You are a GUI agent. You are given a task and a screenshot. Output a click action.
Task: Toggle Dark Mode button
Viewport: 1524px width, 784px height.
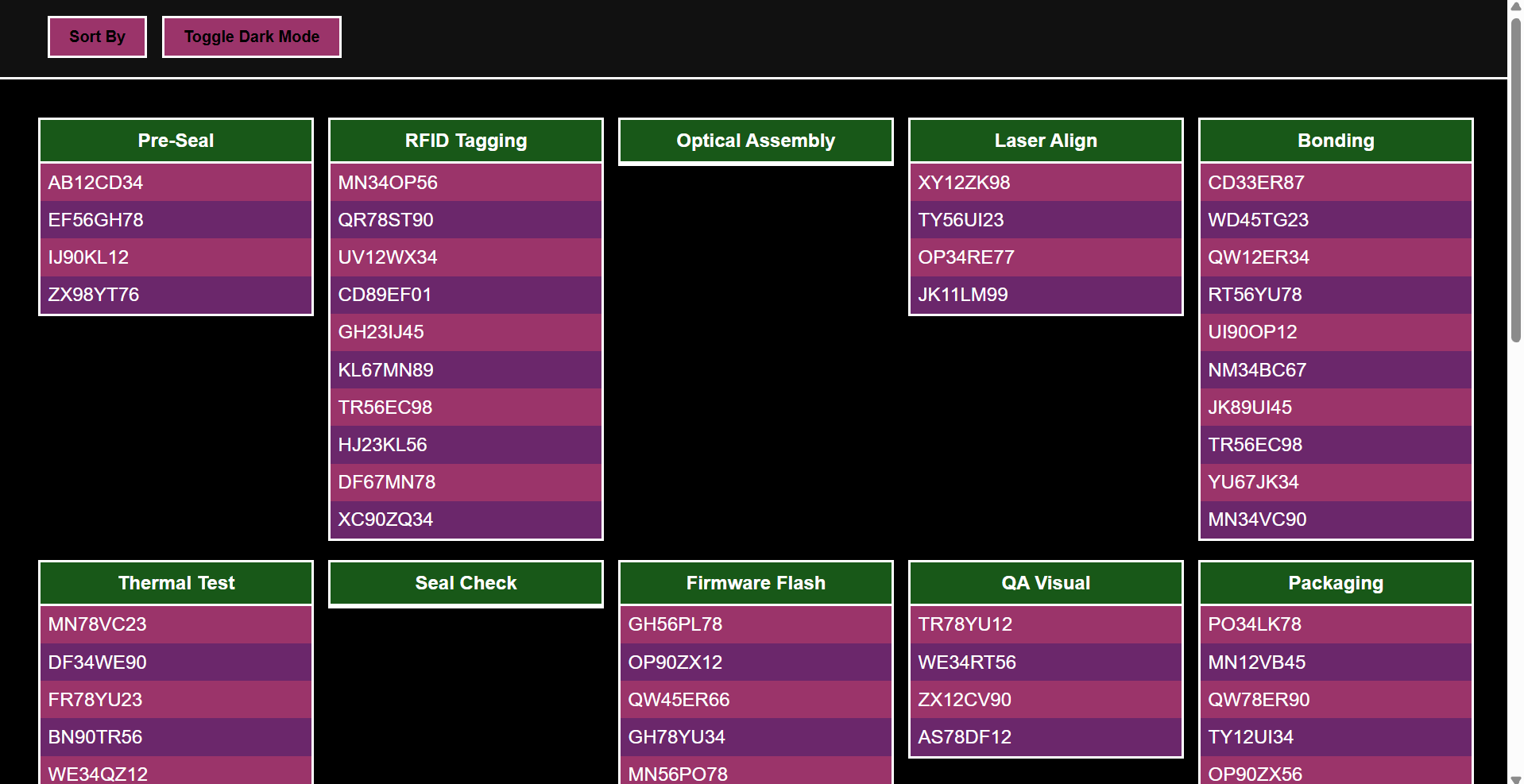point(252,37)
